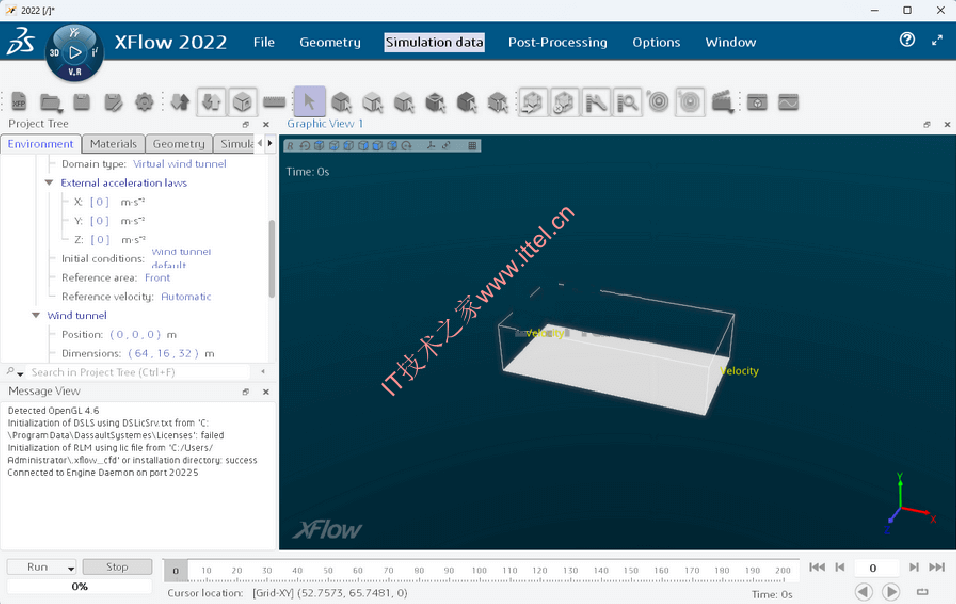This screenshot has width=956, height=604.
Task: Float the Message View panel
Action: click(x=246, y=392)
